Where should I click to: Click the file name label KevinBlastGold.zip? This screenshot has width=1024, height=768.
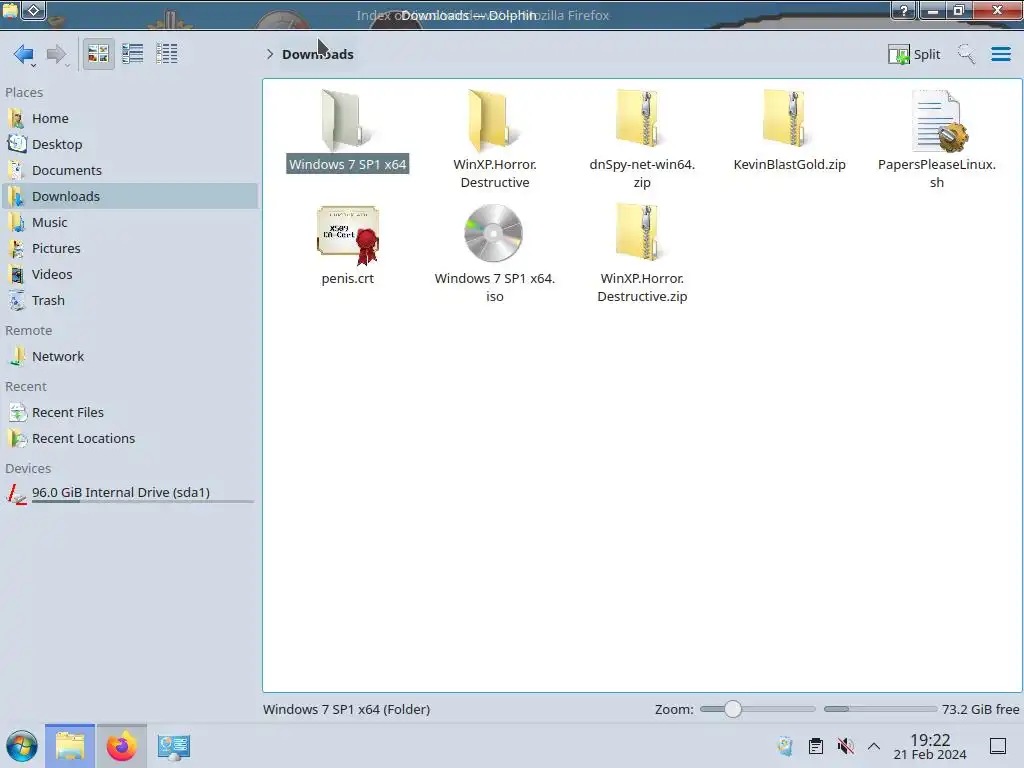(789, 165)
